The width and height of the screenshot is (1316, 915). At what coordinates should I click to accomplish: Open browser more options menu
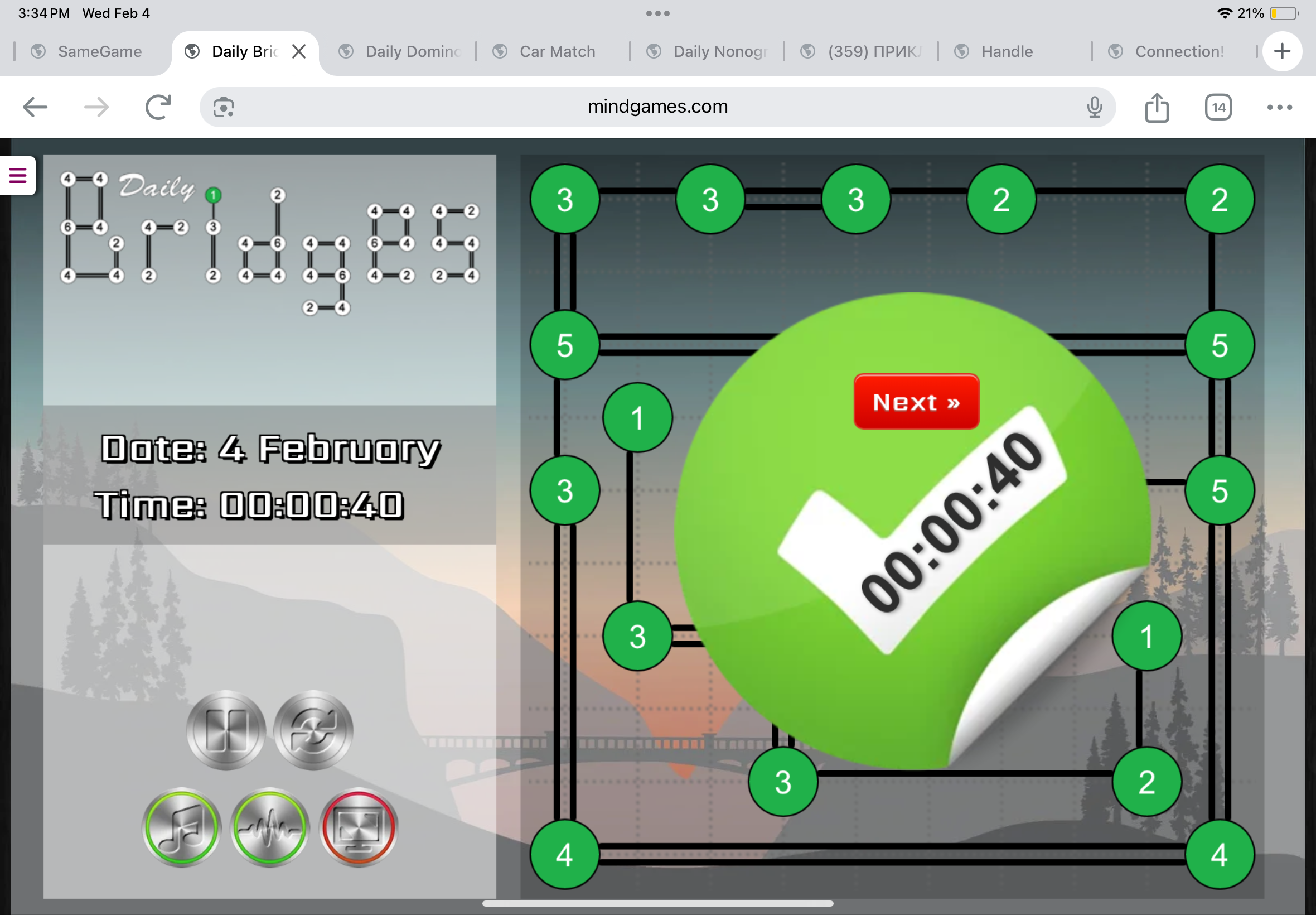pos(1279,107)
